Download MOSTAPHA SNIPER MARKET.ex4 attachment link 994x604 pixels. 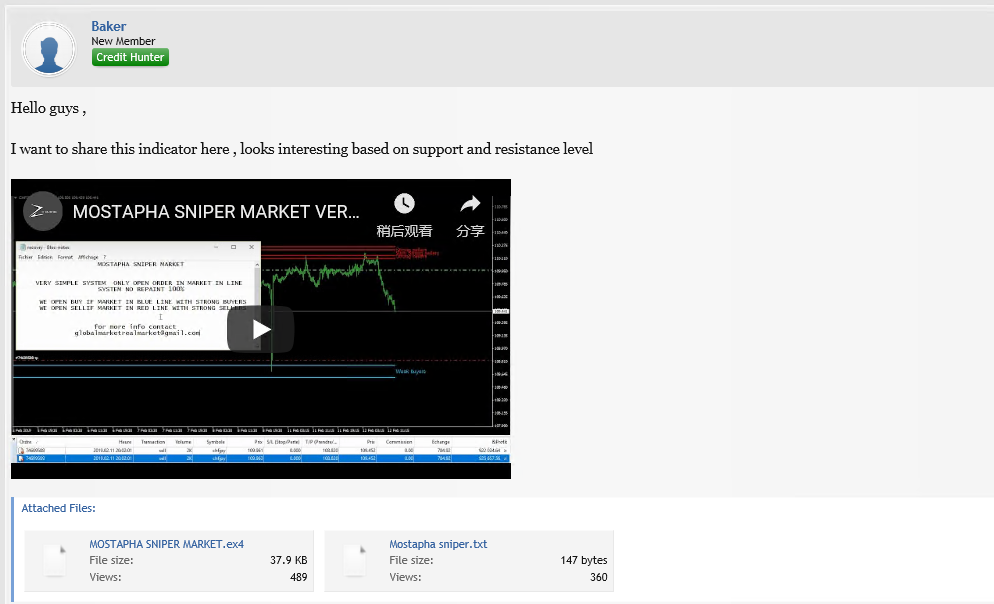pyautogui.click(x=166, y=544)
